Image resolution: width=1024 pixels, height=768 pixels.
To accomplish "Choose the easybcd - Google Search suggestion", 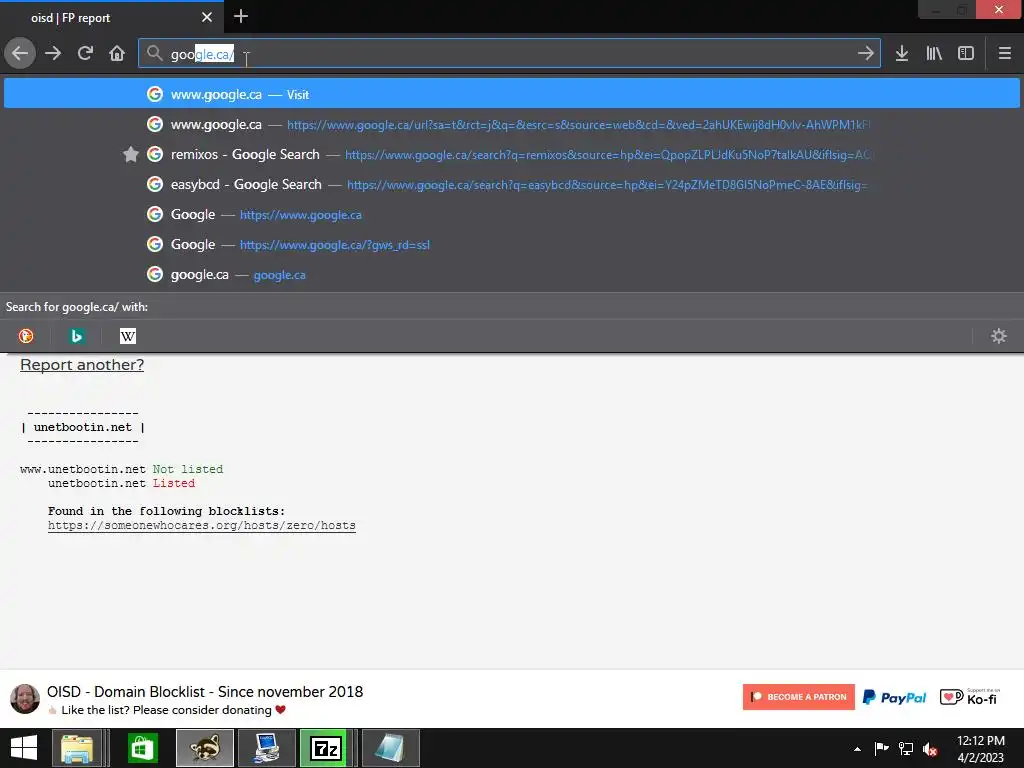I will click(511, 184).
